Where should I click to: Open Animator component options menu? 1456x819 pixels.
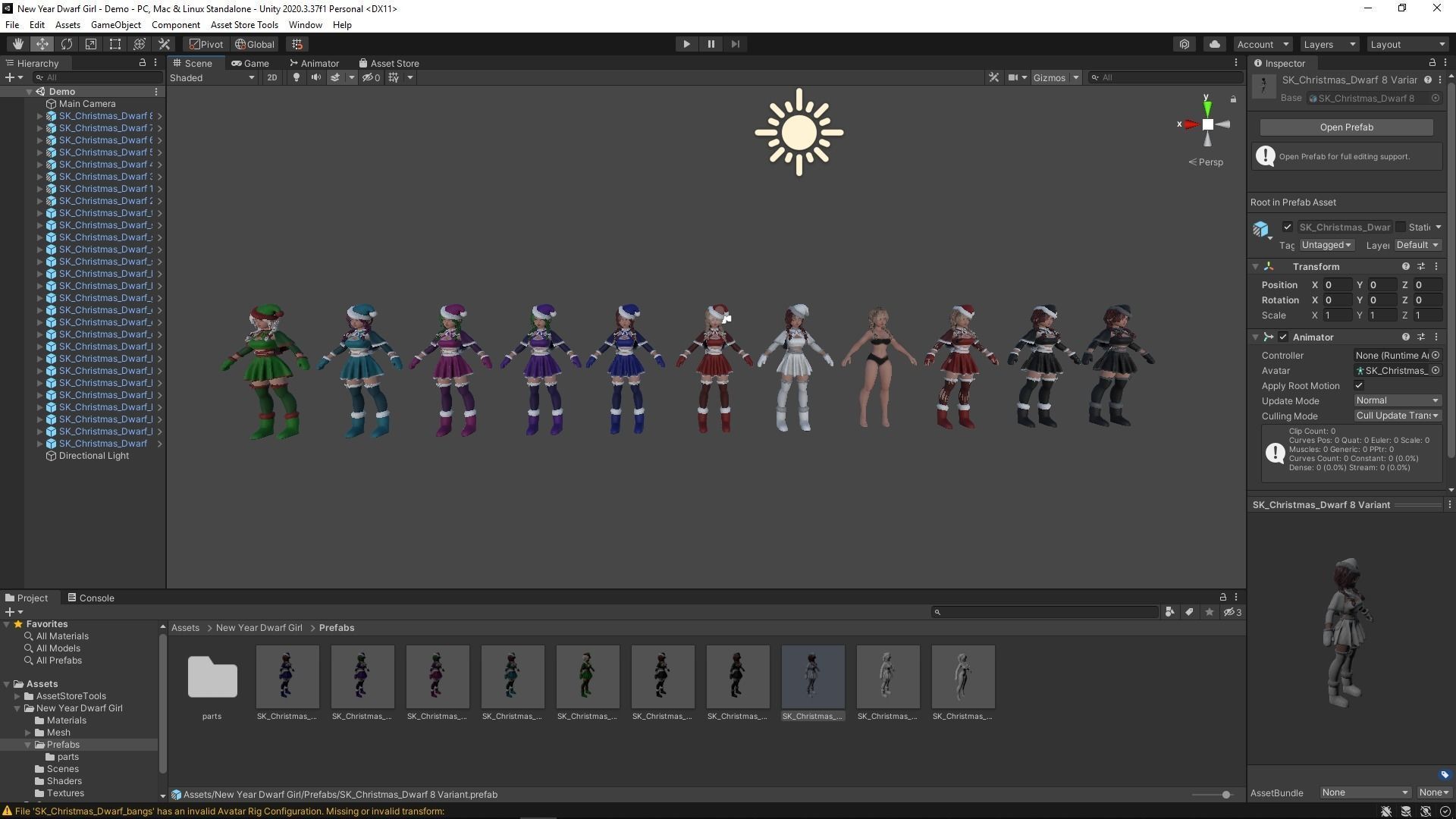tap(1436, 337)
